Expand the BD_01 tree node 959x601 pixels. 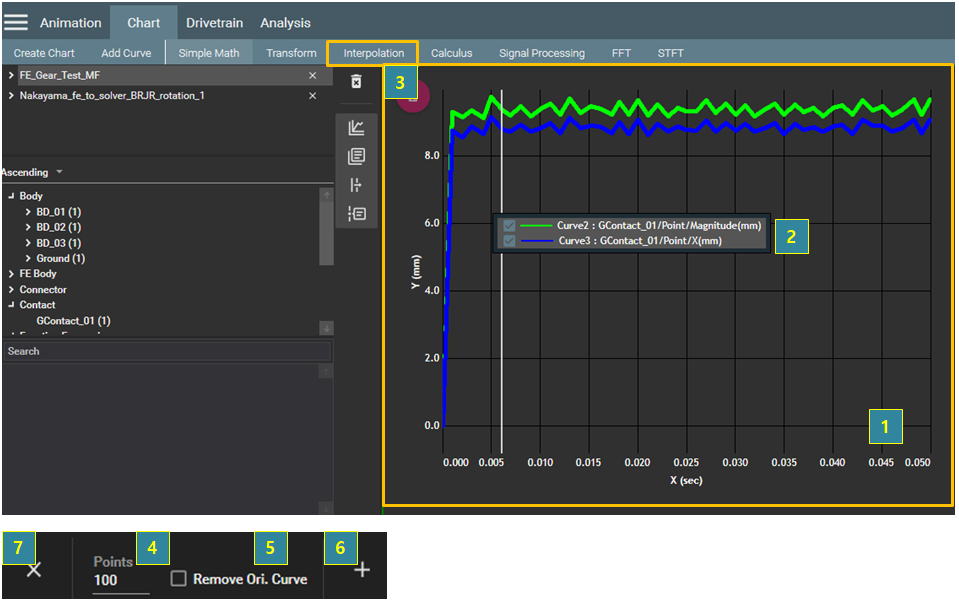pyautogui.click(x=27, y=212)
